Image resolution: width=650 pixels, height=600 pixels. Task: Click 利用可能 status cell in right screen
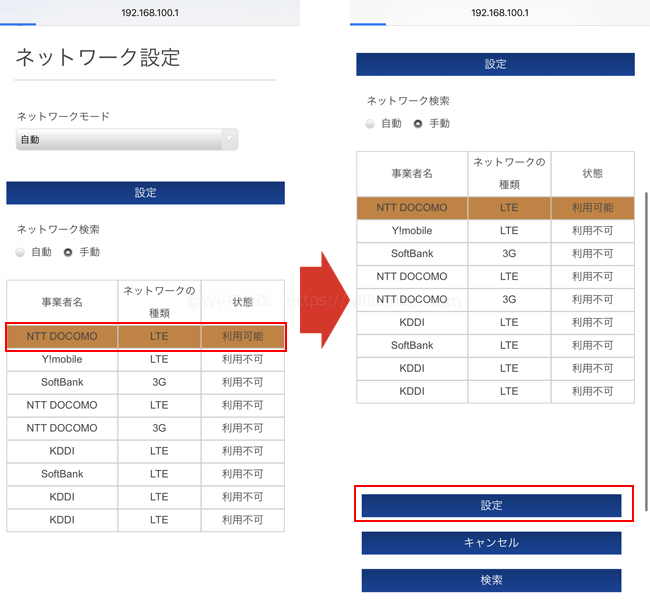coord(593,208)
